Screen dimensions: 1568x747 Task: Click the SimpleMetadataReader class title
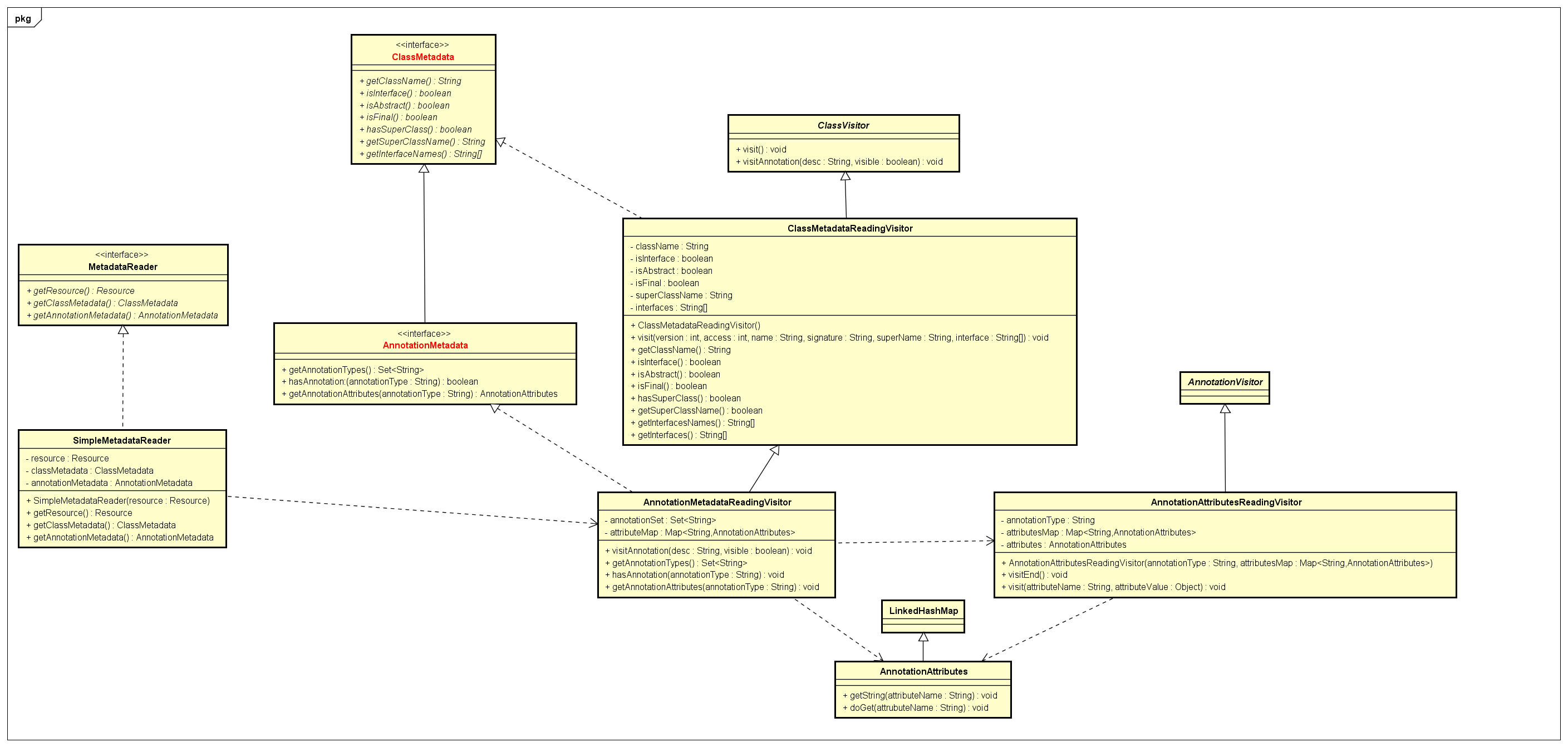point(122,440)
